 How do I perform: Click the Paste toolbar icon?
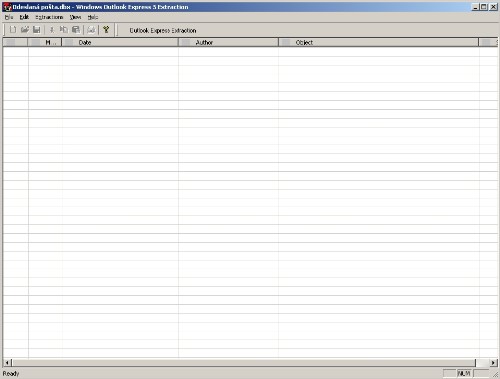pyautogui.click(x=76, y=30)
